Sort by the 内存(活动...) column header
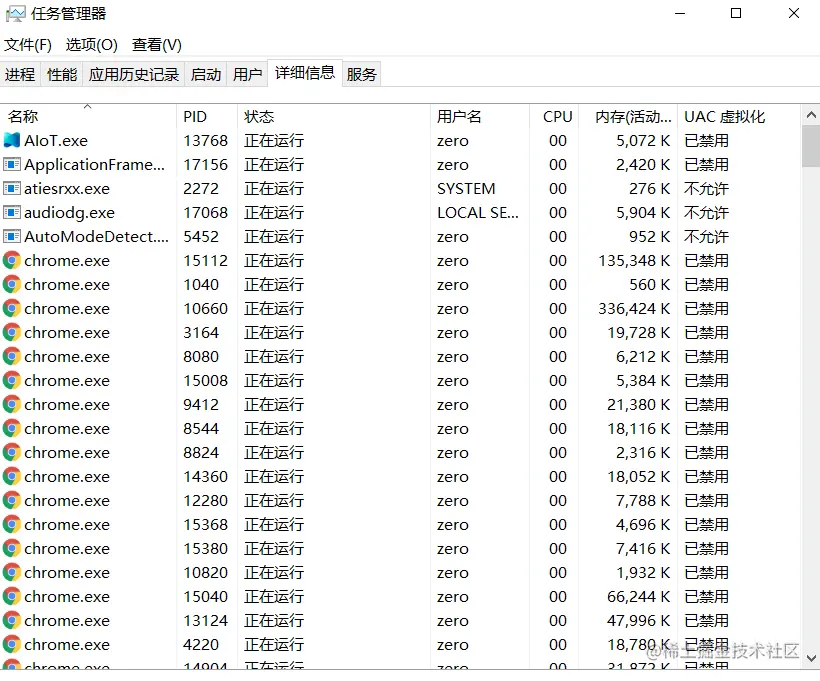Image resolution: width=820 pixels, height=681 pixels. [x=628, y=116]
